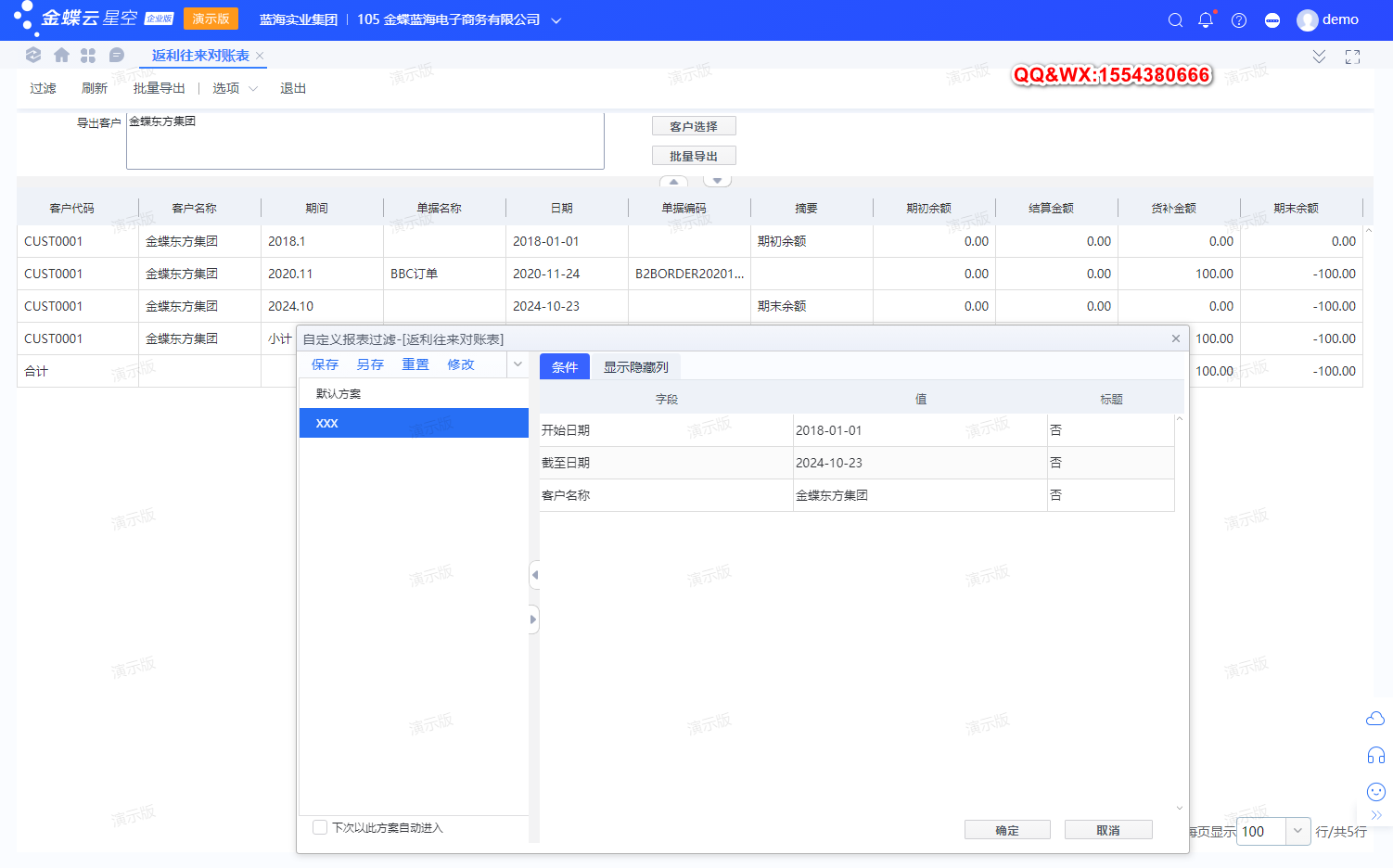Expand the double-chevron tab list icon
The width and height of the screenshot is (1393, 868).
pyautogui.click(x=1319, y=57)
